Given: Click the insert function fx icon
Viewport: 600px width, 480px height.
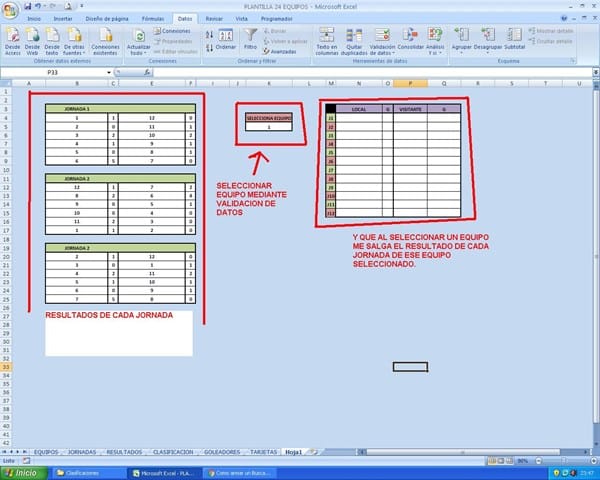Looking at the screenshot, I should [x=147, y=72].
